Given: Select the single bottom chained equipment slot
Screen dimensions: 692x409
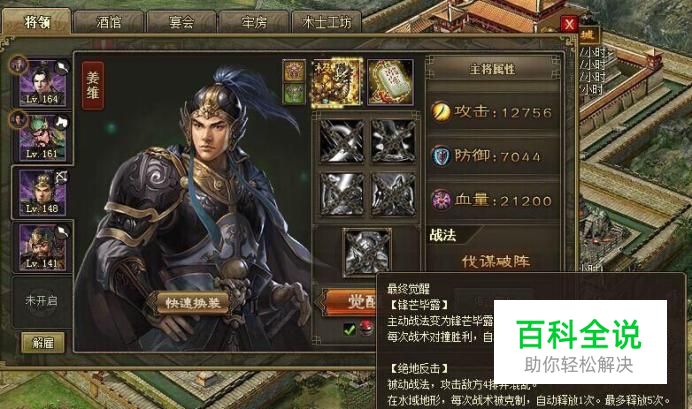Looking at the screenshot, I should point(367,252).
